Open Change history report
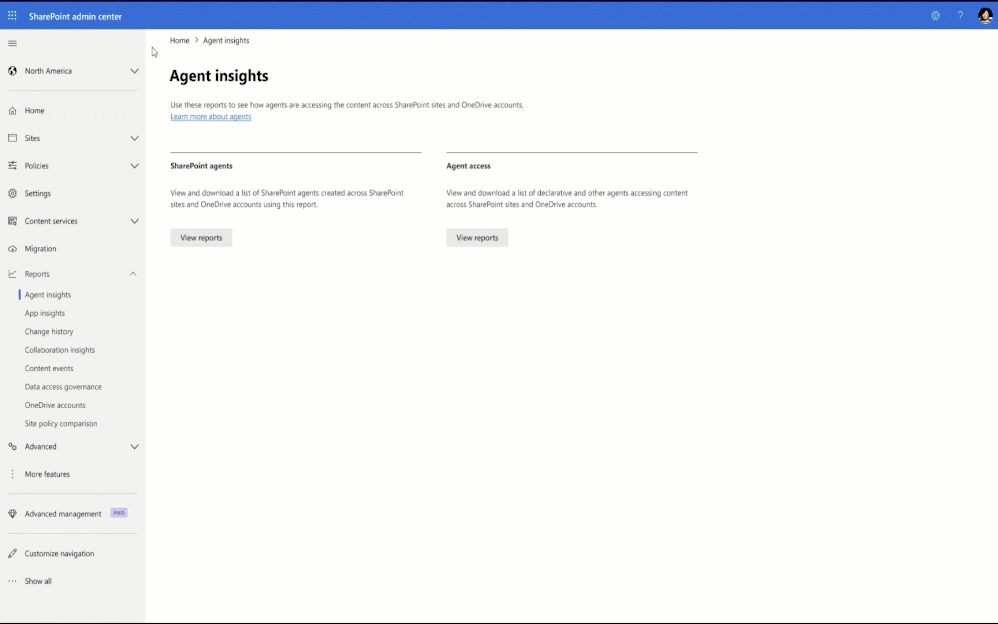 [49, 332]
